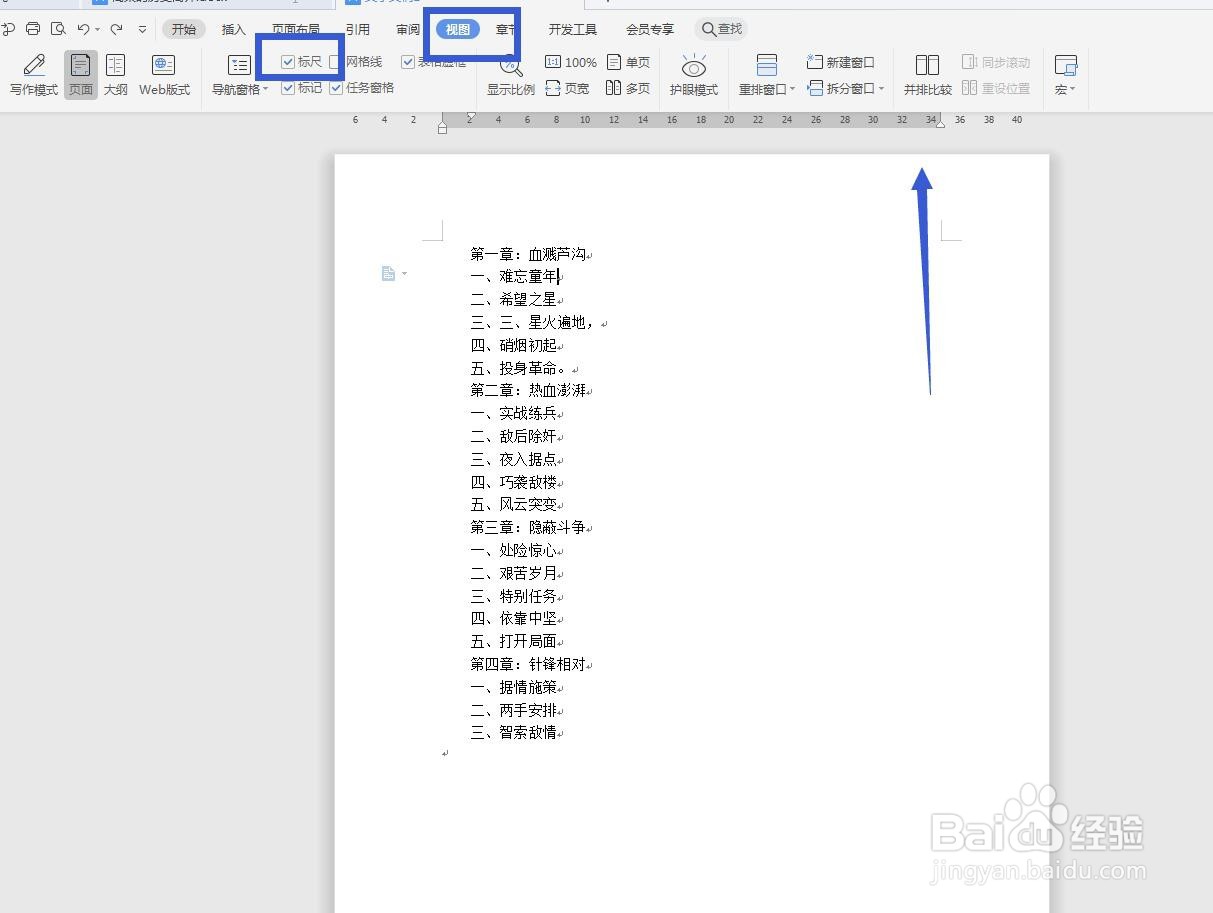Open the Navigation Pane (导航窗格) icon

pos(239,65)
